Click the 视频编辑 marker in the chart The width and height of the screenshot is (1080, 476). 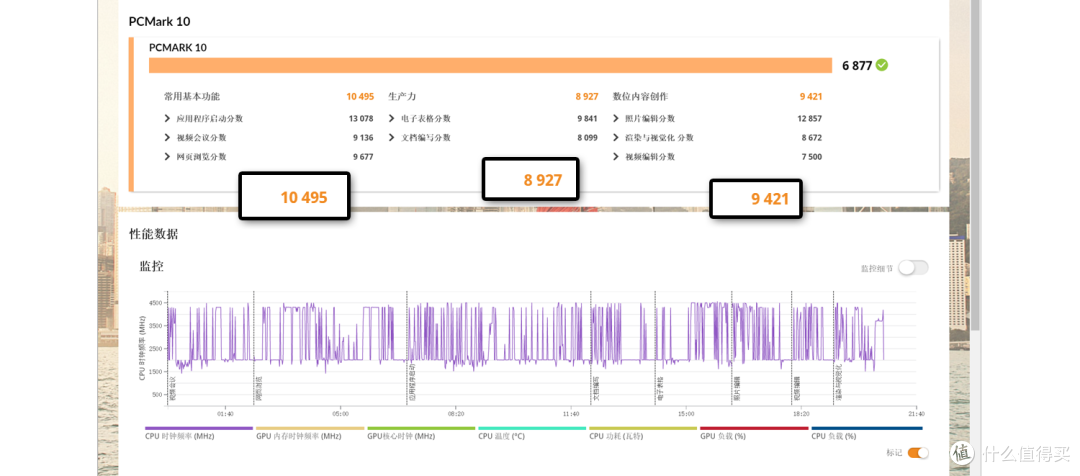point(797,389)
